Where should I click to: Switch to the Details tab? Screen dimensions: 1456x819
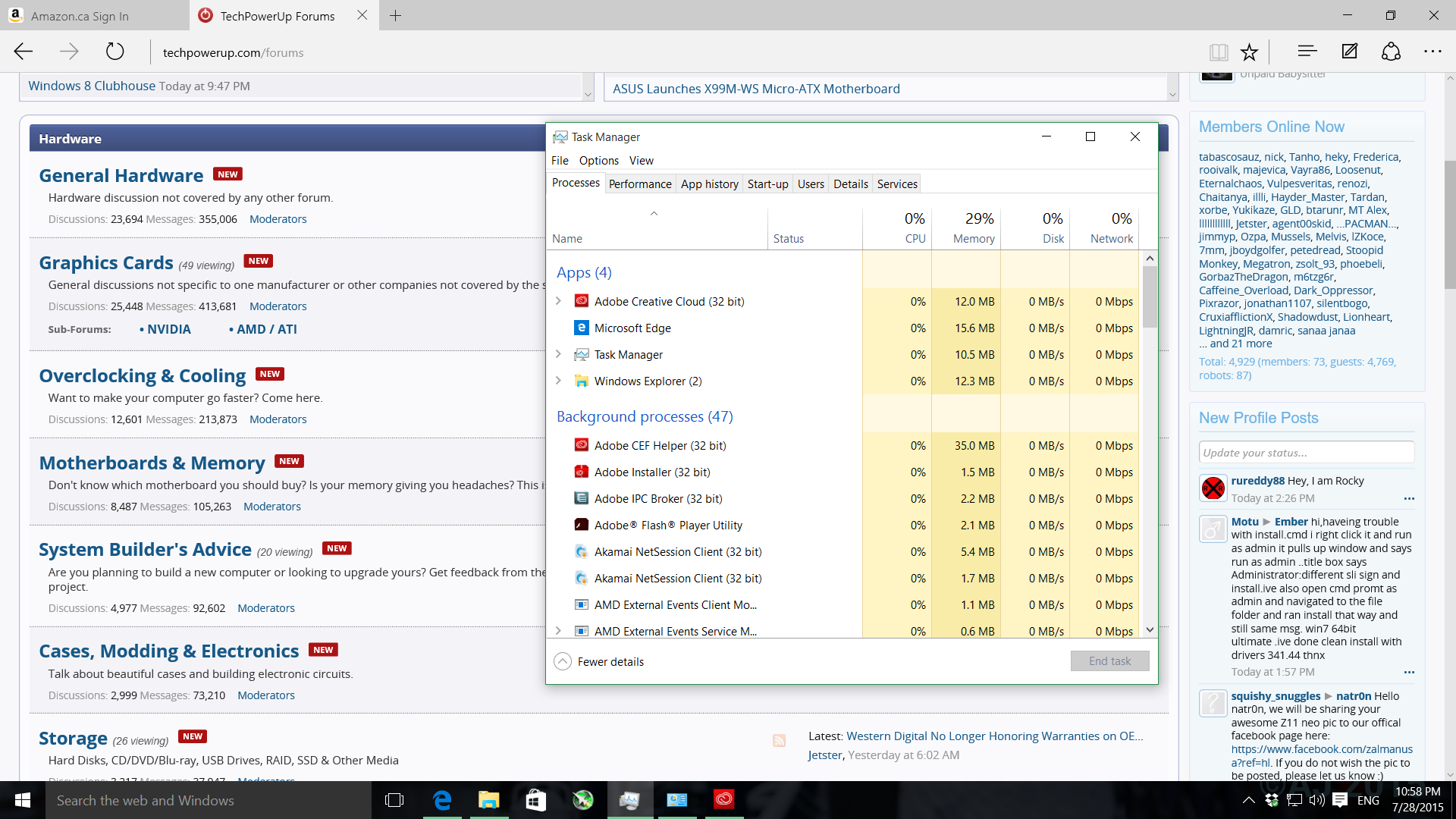tap(851, 184)
